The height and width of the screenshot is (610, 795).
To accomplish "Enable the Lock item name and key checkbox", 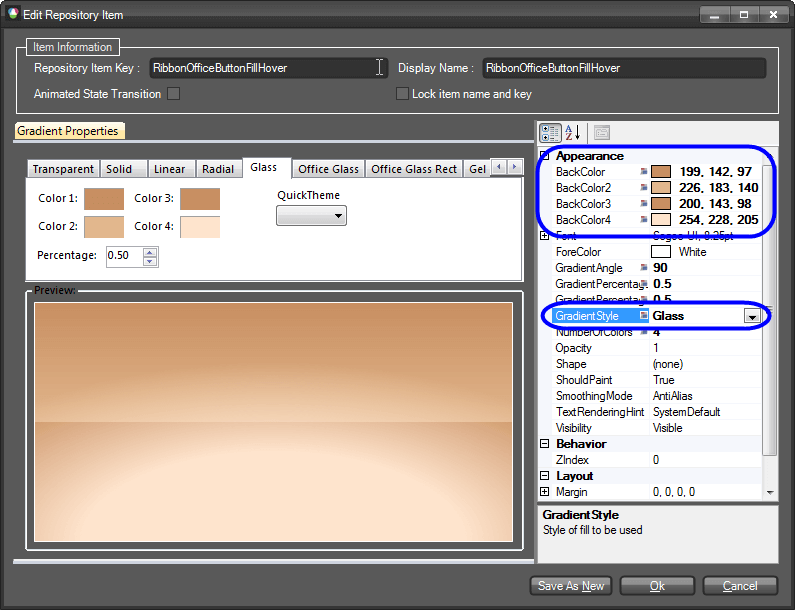I will (402, 94).
